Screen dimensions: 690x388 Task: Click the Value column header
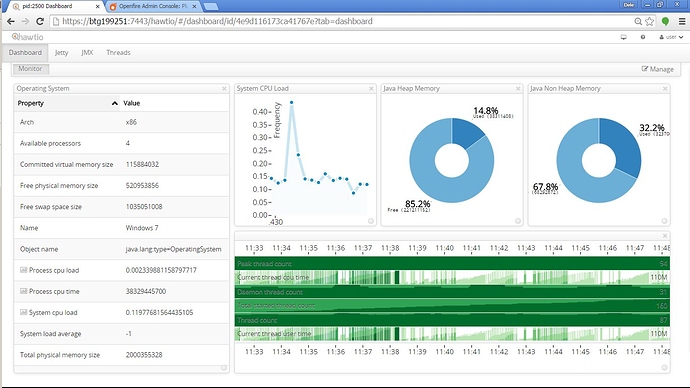click(174, 103)
